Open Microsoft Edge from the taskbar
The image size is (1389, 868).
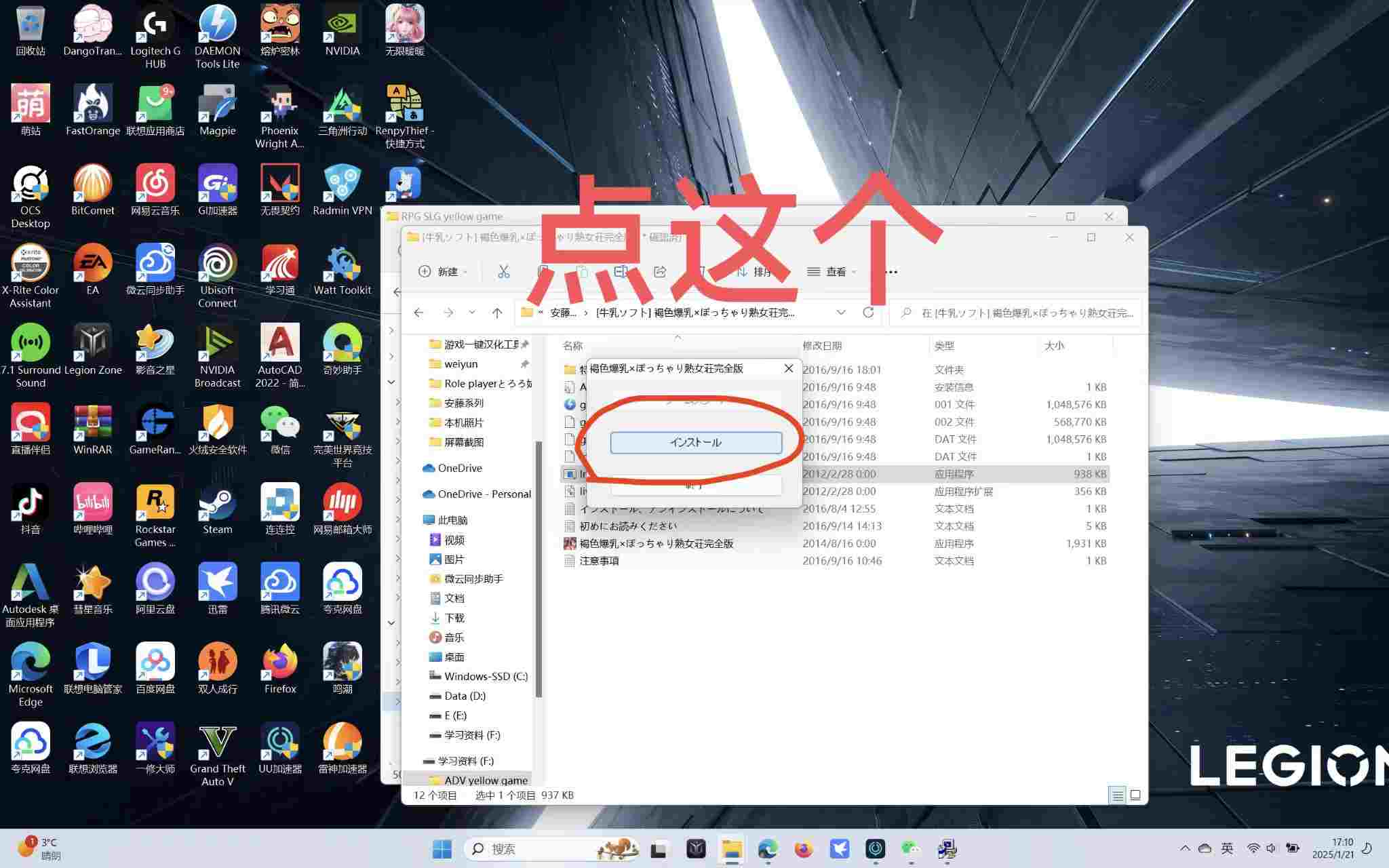point(768,848)
